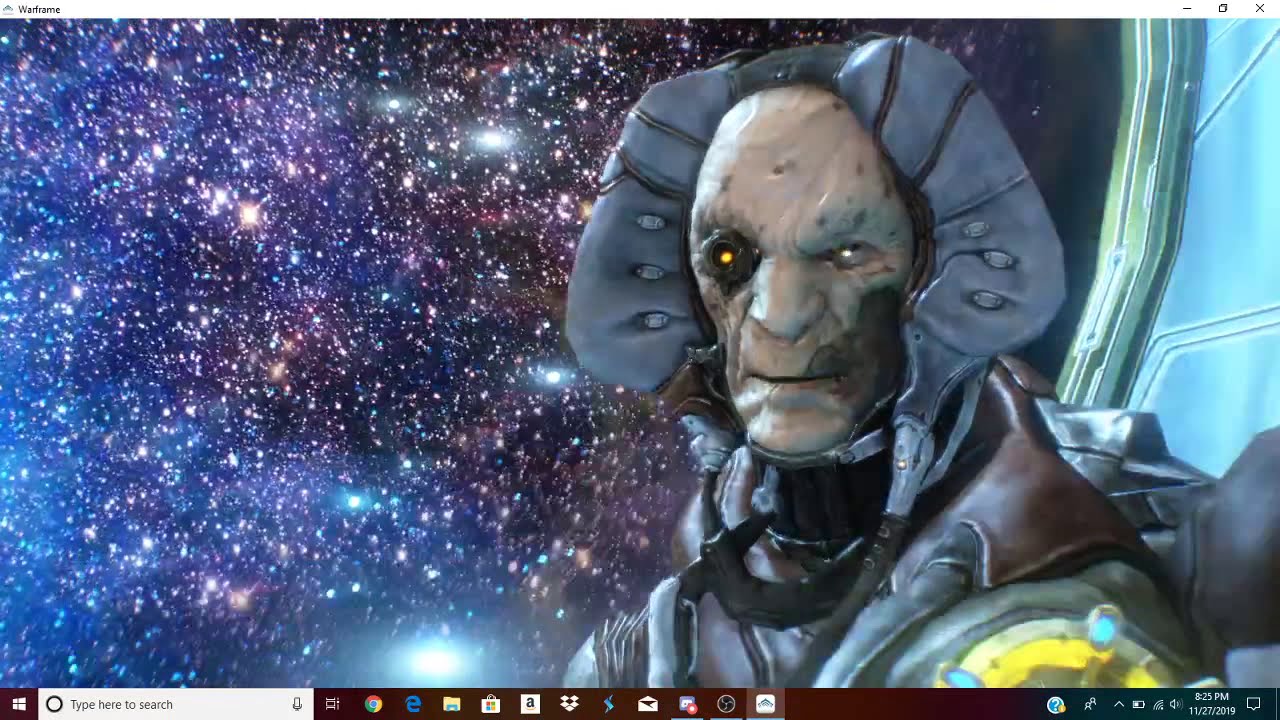Open the Microsoft Store taskbar icon

click(490, 704)
